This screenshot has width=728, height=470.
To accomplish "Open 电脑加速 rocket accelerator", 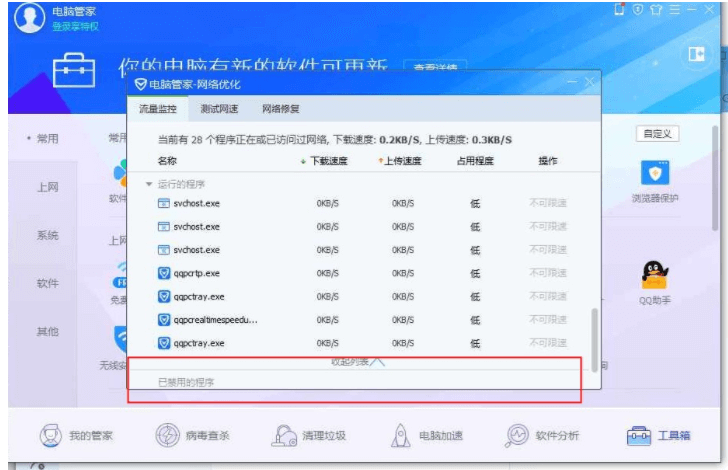I will pyautogui.click(x=426, y=436).
